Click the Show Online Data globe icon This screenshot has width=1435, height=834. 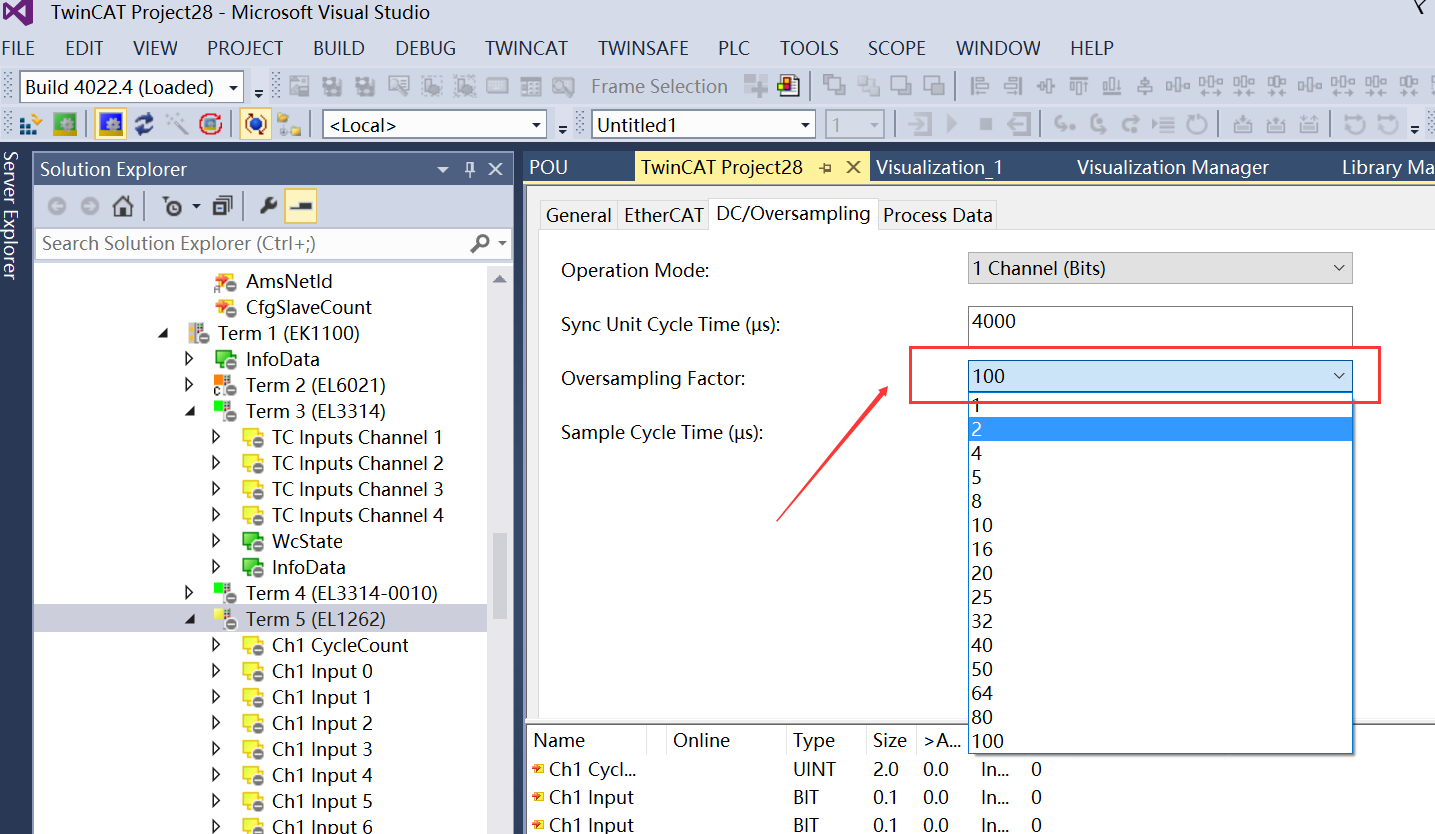pyautogui.click(x=255, y=124)
